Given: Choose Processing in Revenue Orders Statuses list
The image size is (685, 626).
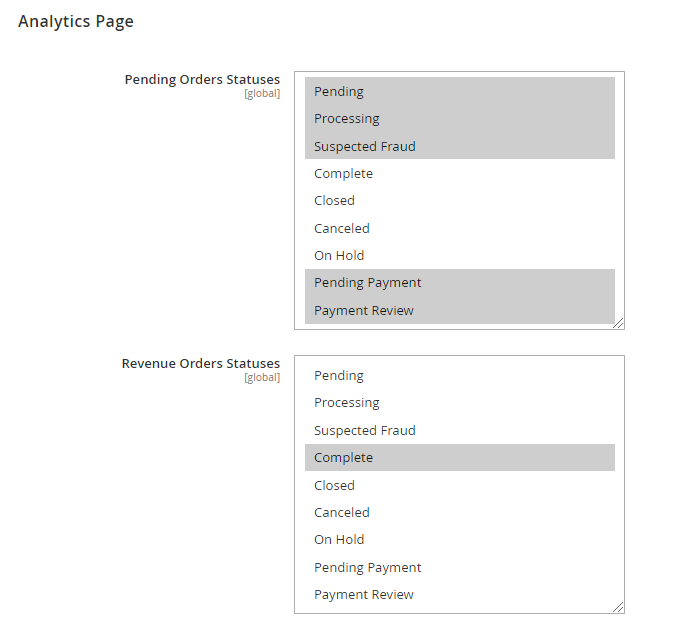Looking at the screenshot, I should [347, 403].
